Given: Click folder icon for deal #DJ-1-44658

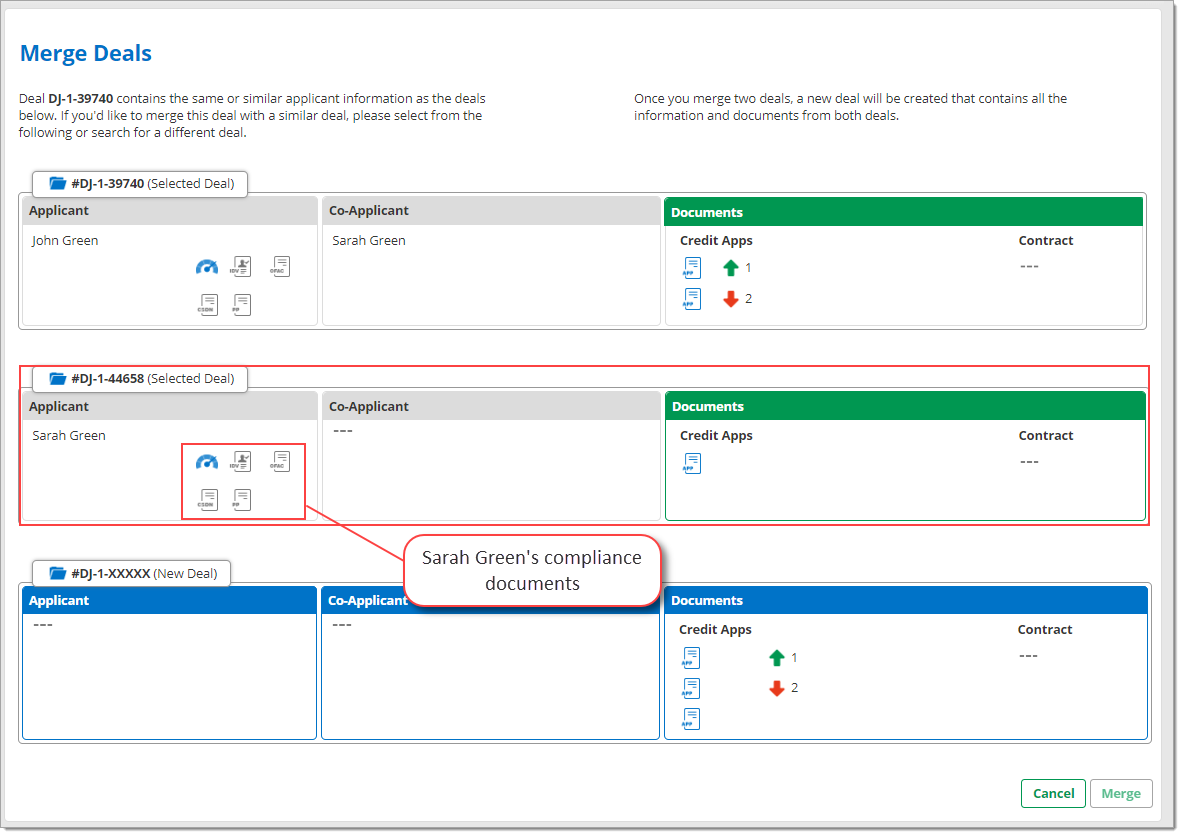Looking at the screenshot, I should click(x=57, y=378).
